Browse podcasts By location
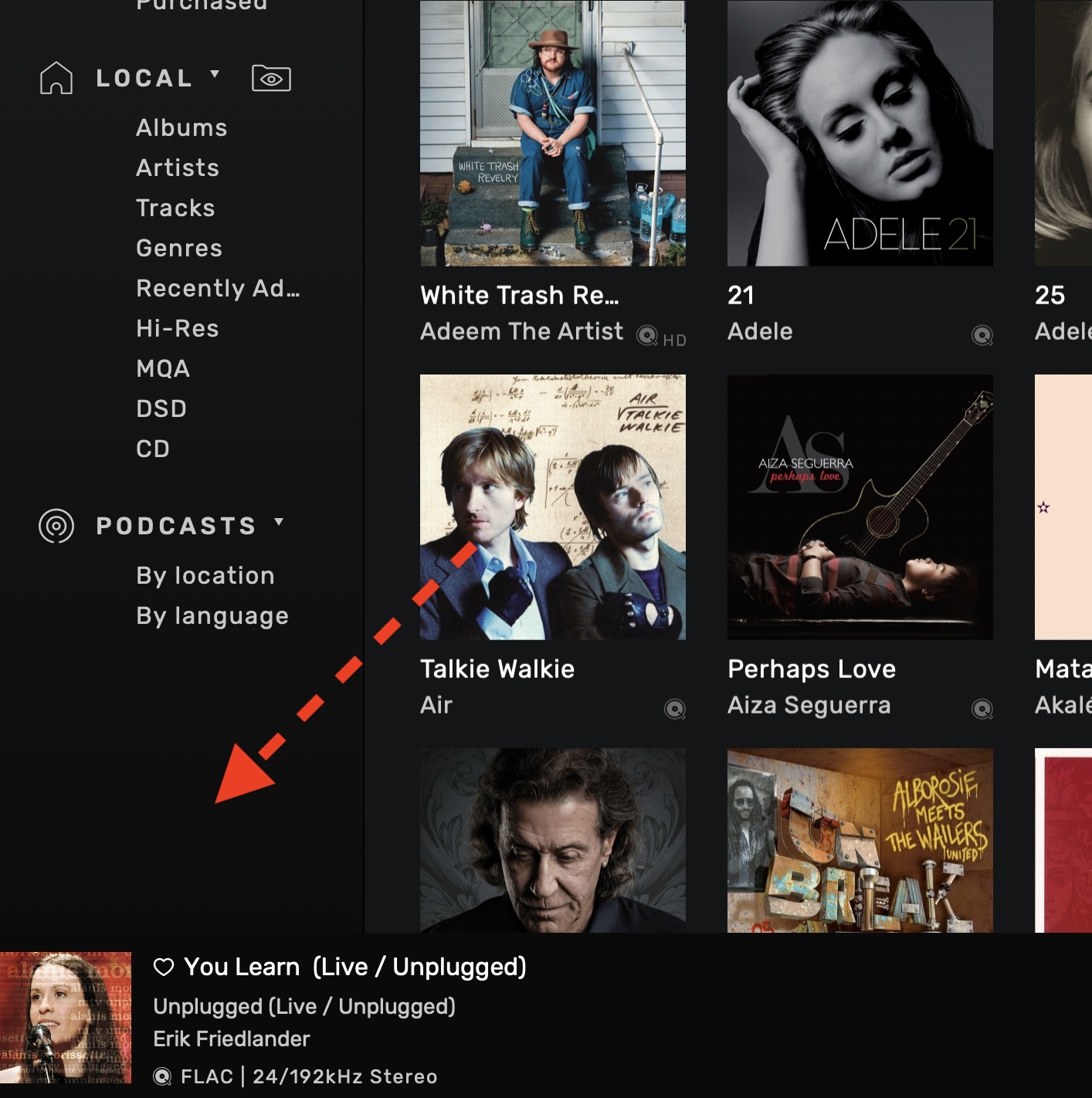This screenshot has height=1098, width=1092. click(205, 575)
